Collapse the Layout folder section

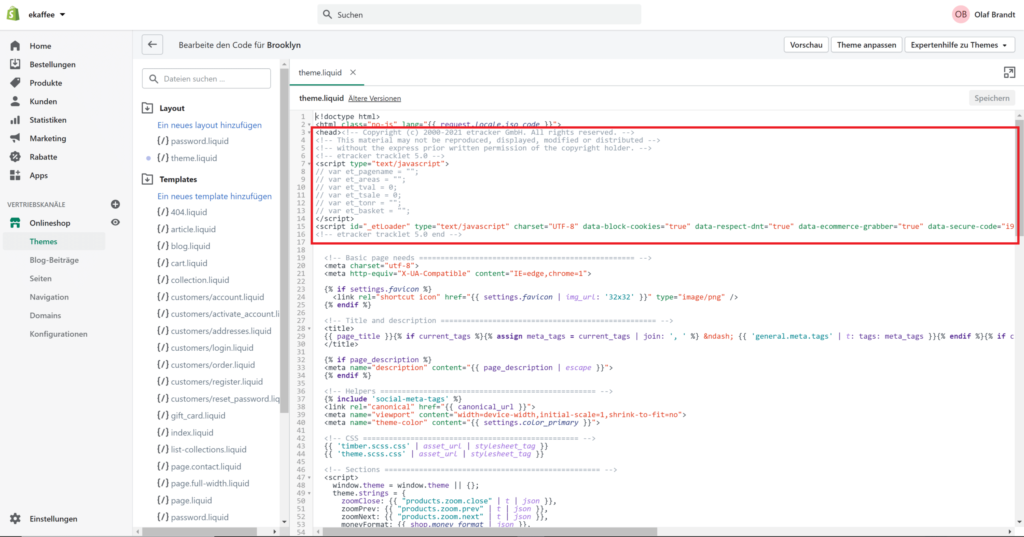click(x=148, y=108)
